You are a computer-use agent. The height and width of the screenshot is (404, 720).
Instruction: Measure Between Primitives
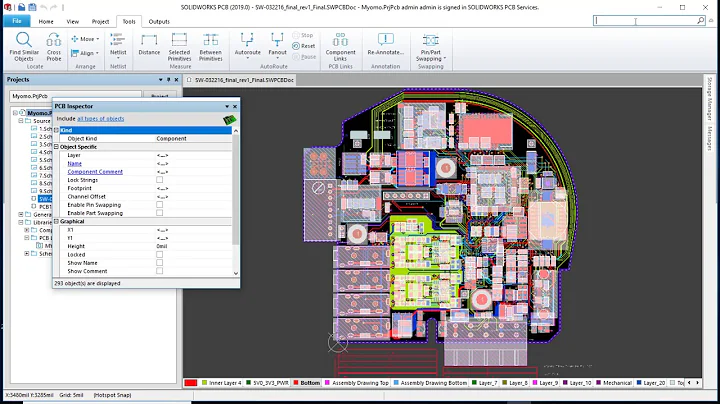211,46
